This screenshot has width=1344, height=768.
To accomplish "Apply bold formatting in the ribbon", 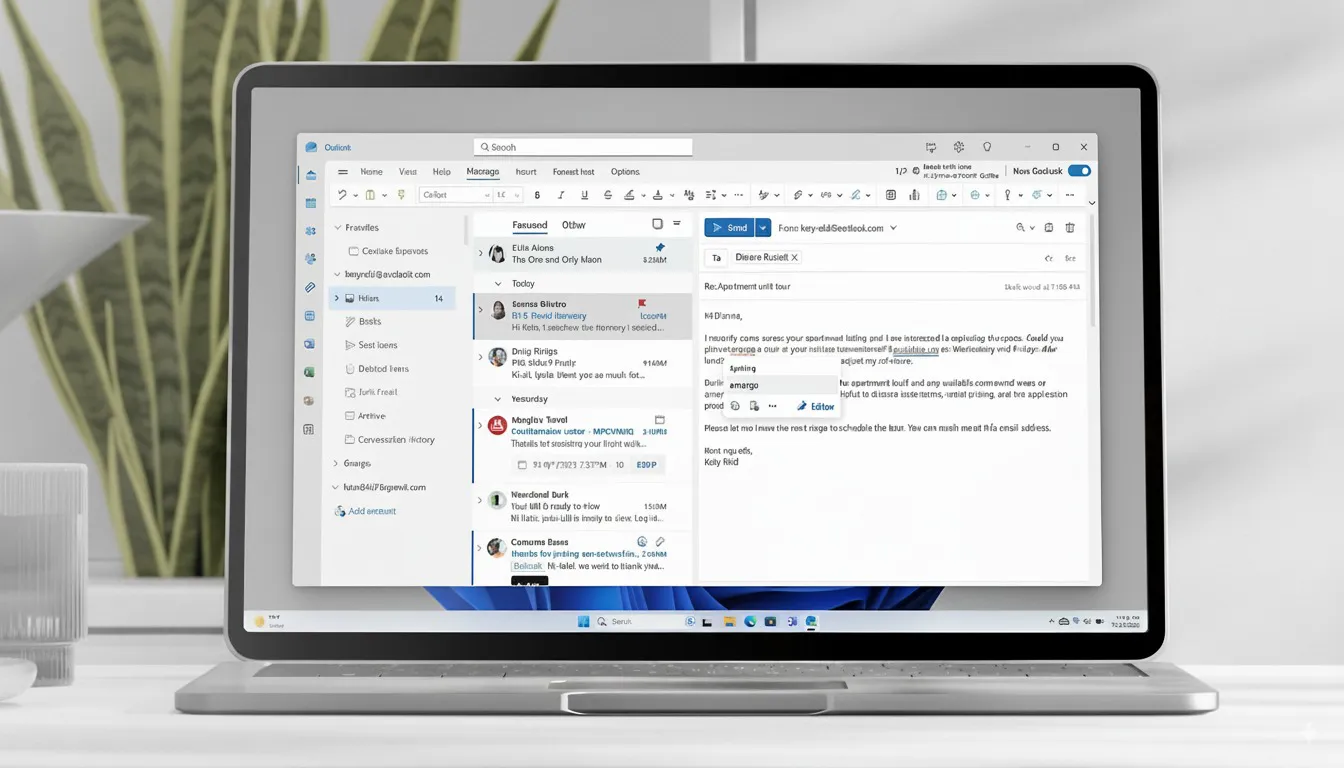I will point(537,195).
